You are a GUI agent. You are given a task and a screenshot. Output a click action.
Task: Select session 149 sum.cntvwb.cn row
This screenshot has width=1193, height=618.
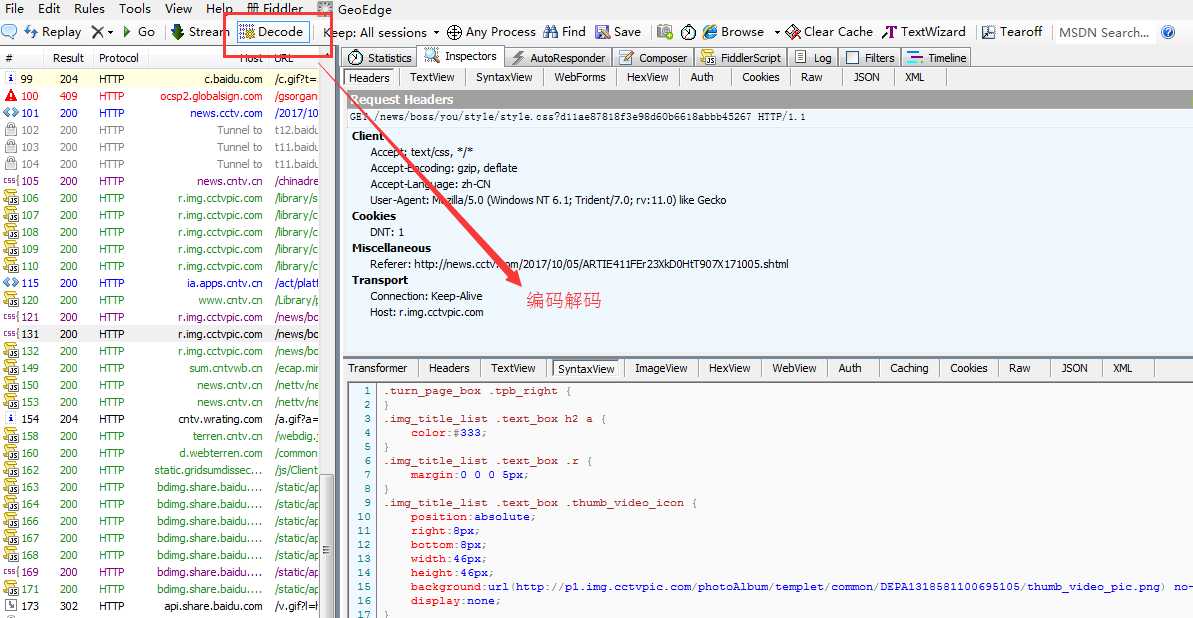[160, 368]
